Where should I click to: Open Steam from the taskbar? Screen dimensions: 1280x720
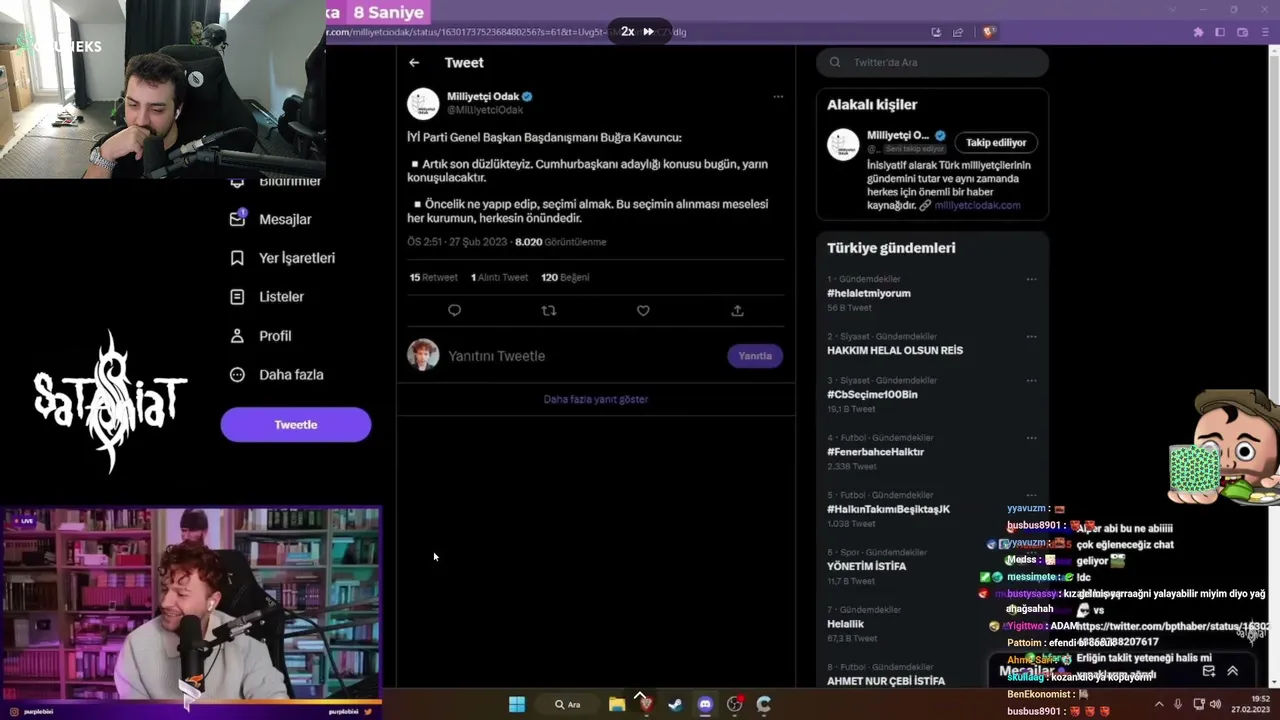(676, 704)
